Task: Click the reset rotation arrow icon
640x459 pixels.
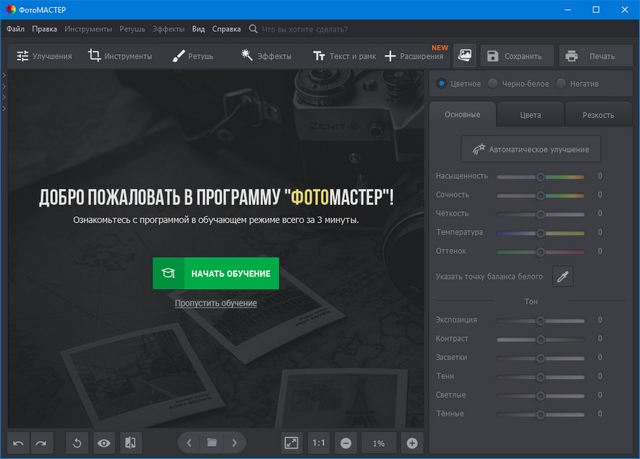Action: tap(77, 442)
